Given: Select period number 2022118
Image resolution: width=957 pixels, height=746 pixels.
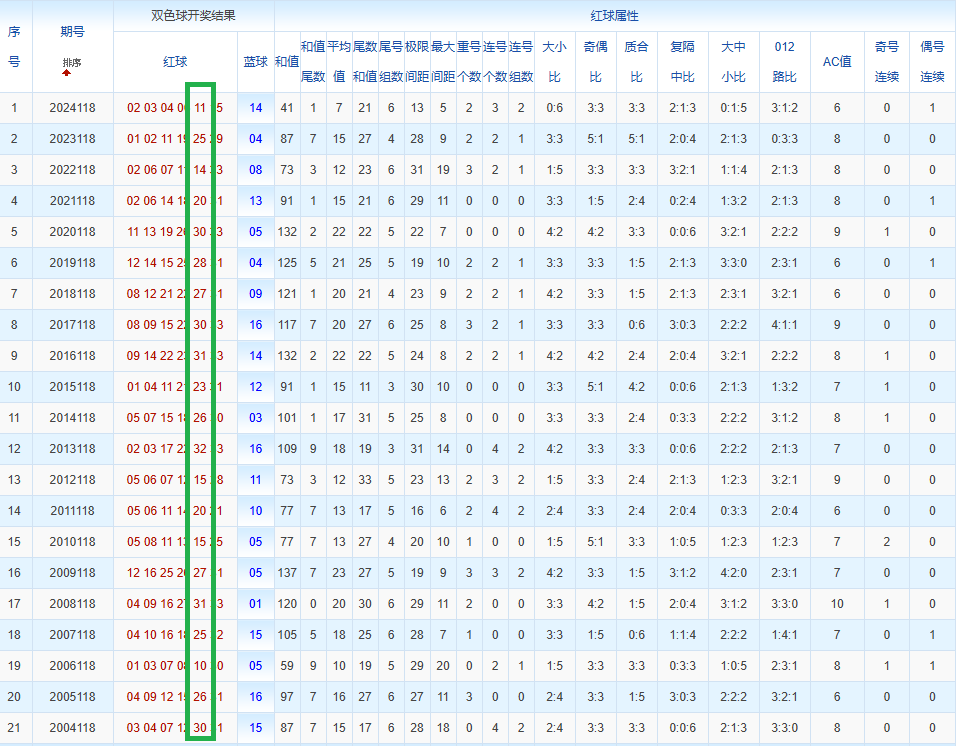Looking at the screenshot, I should [73, 170].
